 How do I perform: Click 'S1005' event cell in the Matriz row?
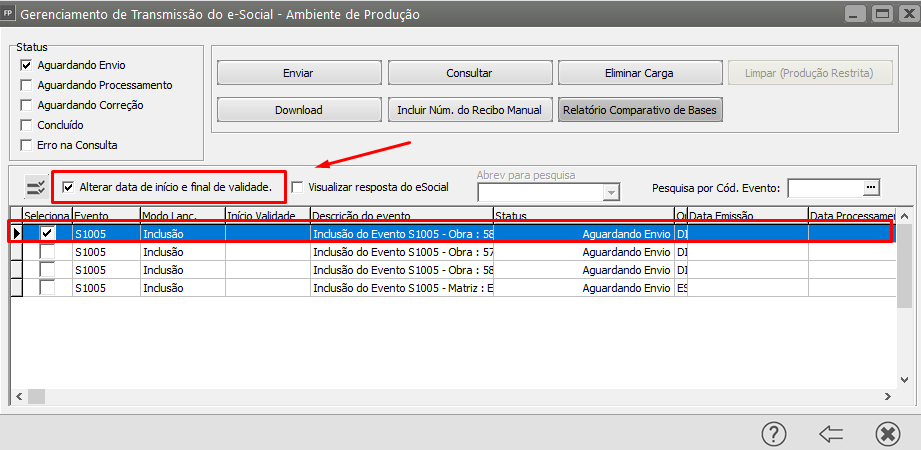(x=106, y=288)
